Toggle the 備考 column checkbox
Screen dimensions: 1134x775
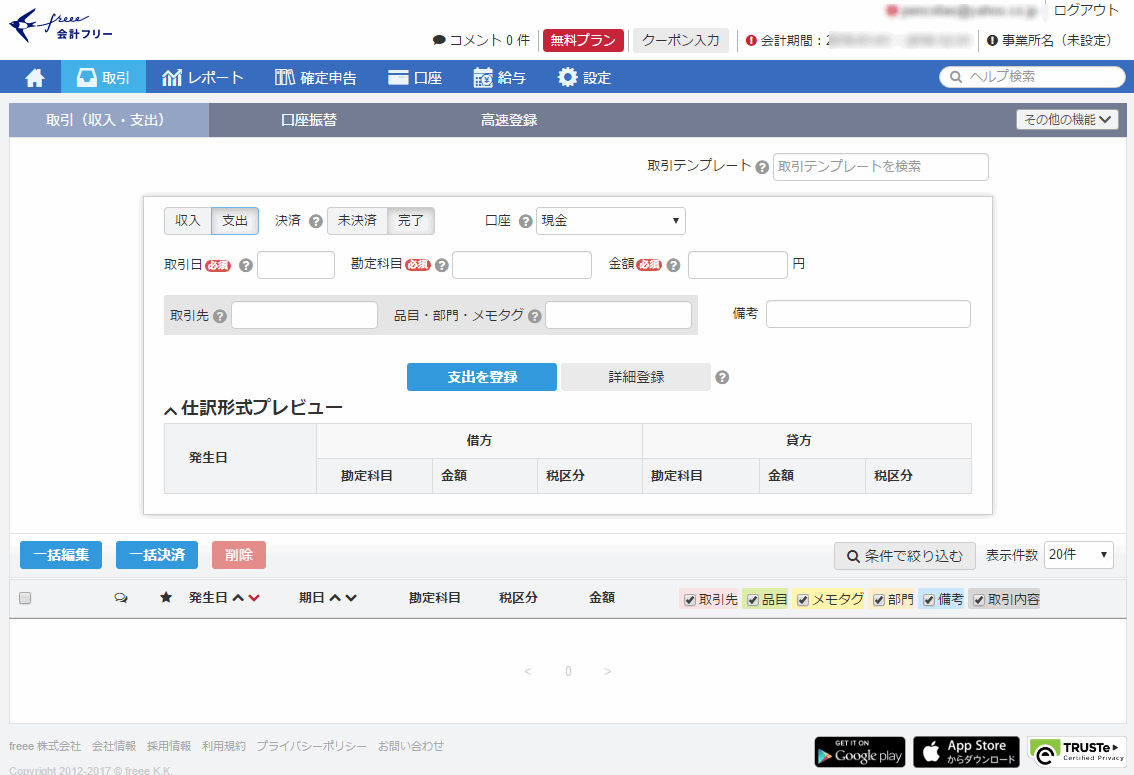(929, 600)
